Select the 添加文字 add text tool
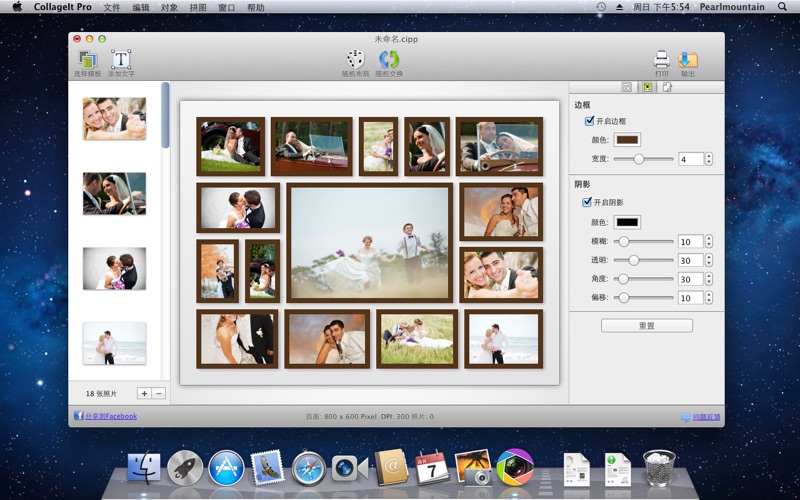The height and width of the screenshot is (500, 800). tap(121, 60)
